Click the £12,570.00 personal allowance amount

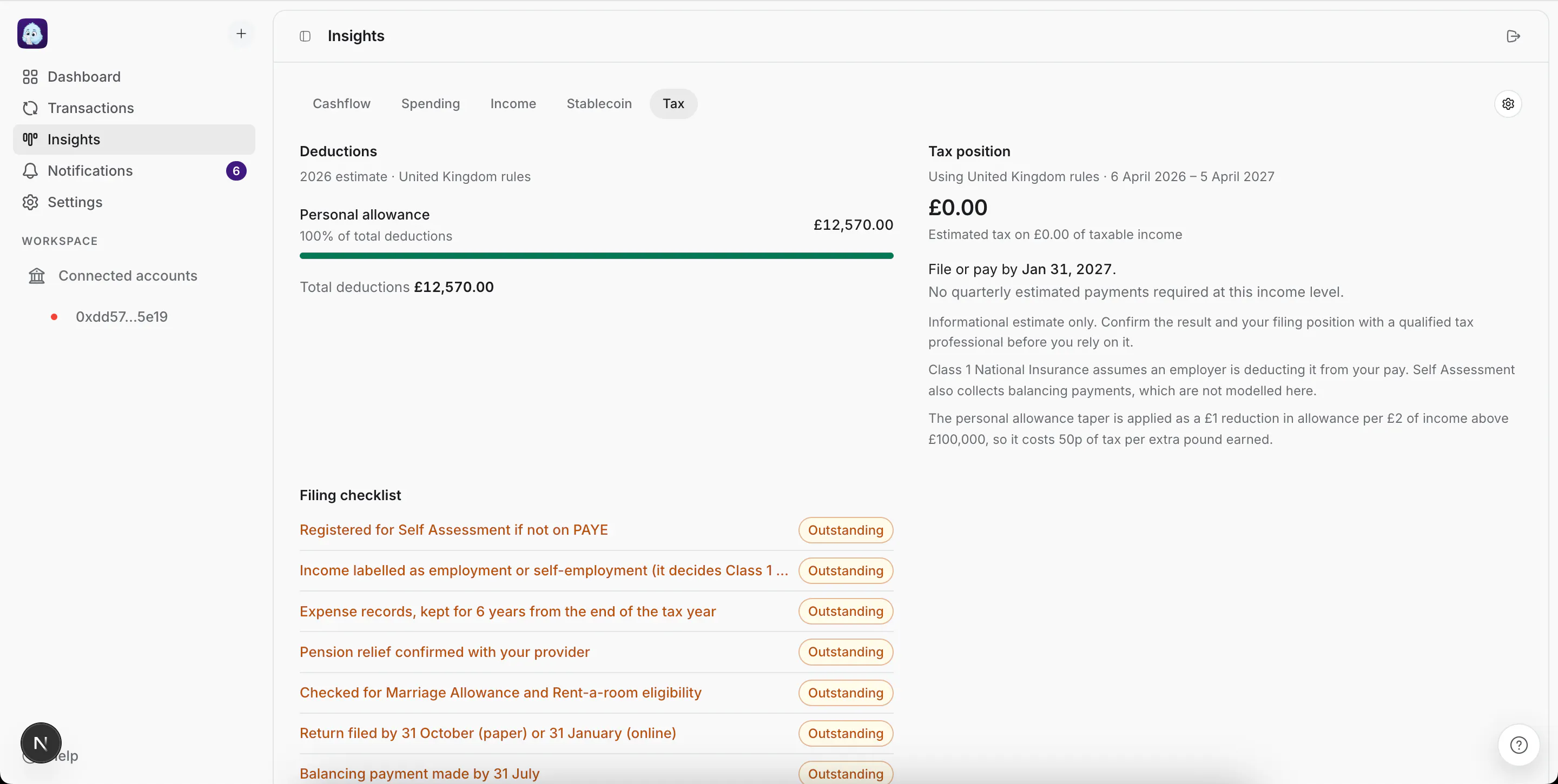tap(853, 225)
